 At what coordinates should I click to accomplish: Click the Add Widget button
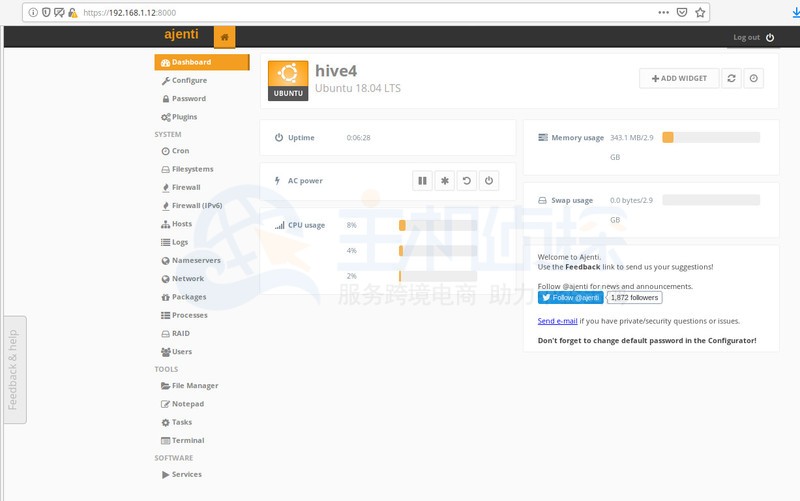point(679,78)
